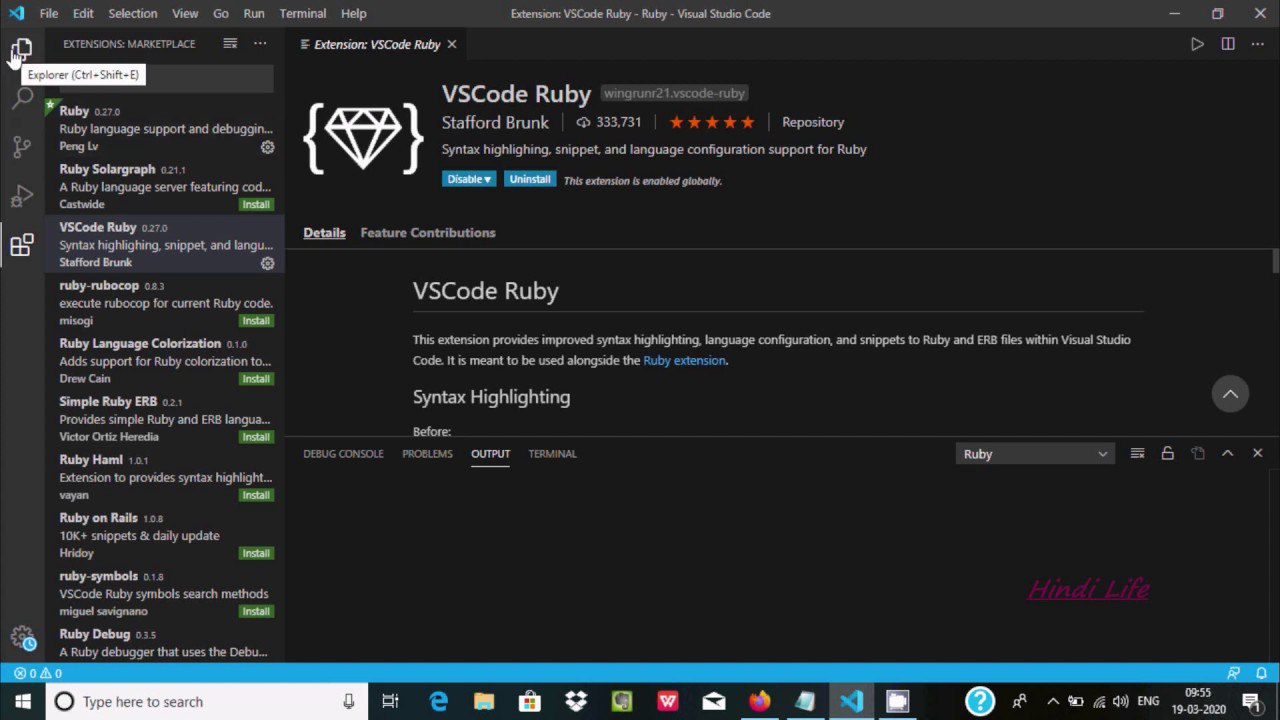This screenshot has height=720, width=1280.
Task: Maximize the panel size with chevron
Action: click(1228, 453)
